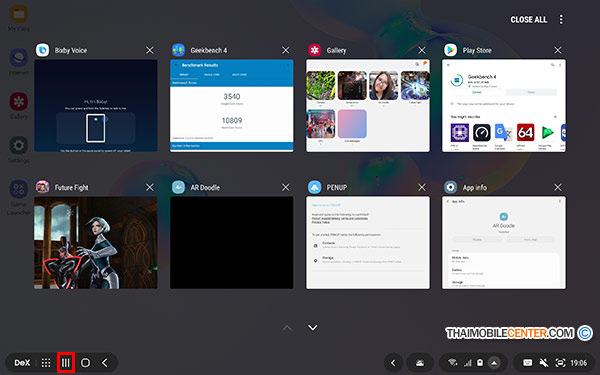Click the cellular signal icon

[468, 362]
